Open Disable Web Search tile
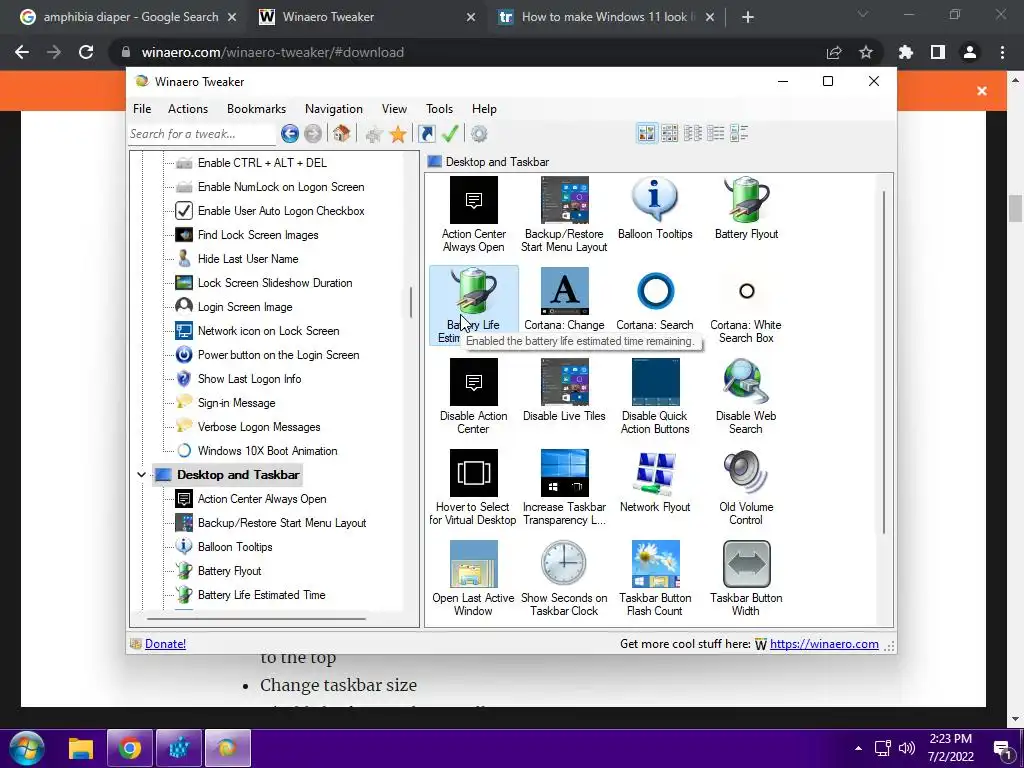1024x768 pixels. [x=746, y=396]
